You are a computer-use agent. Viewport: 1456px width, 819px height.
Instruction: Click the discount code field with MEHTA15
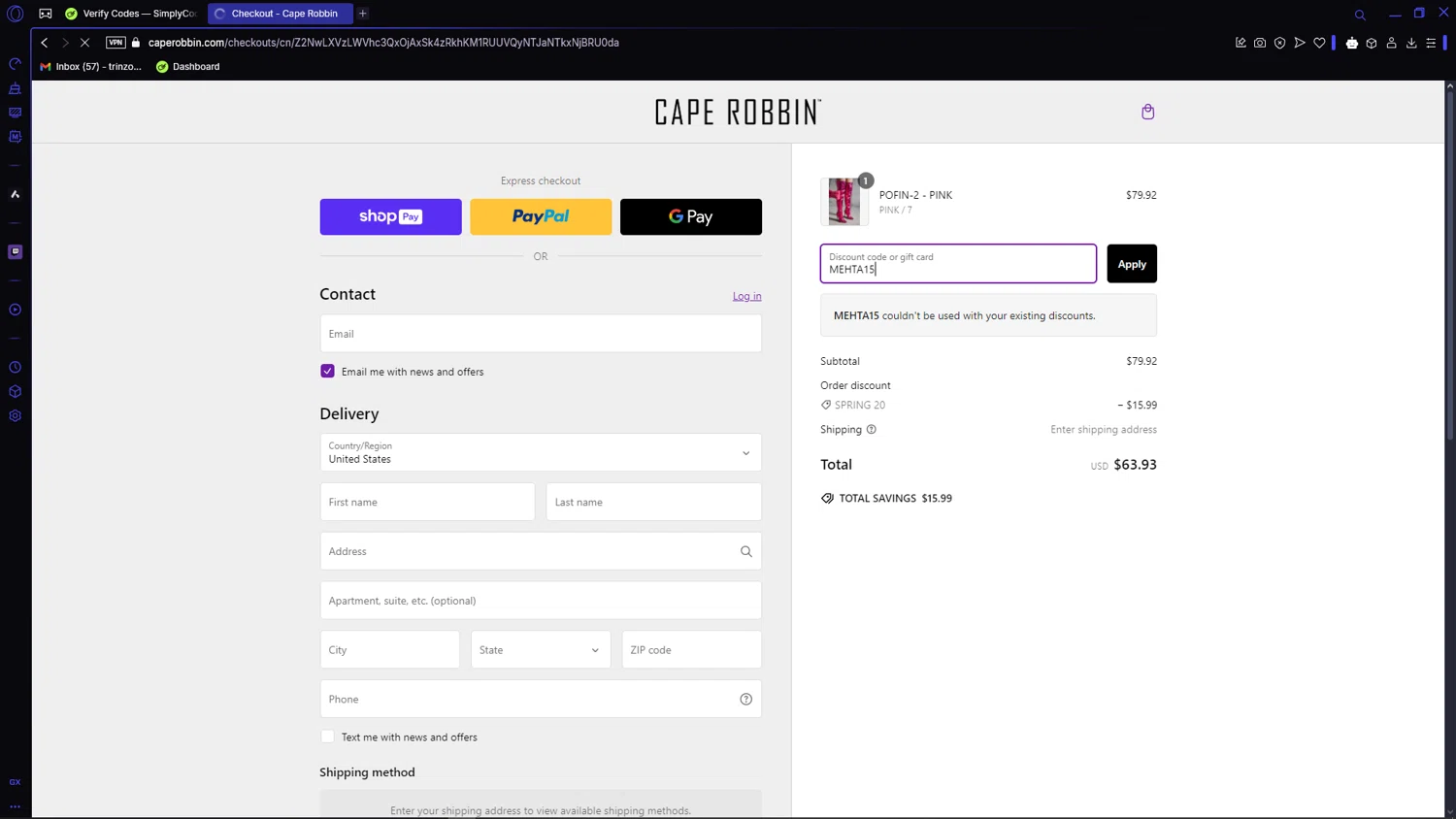click(958, 264)
